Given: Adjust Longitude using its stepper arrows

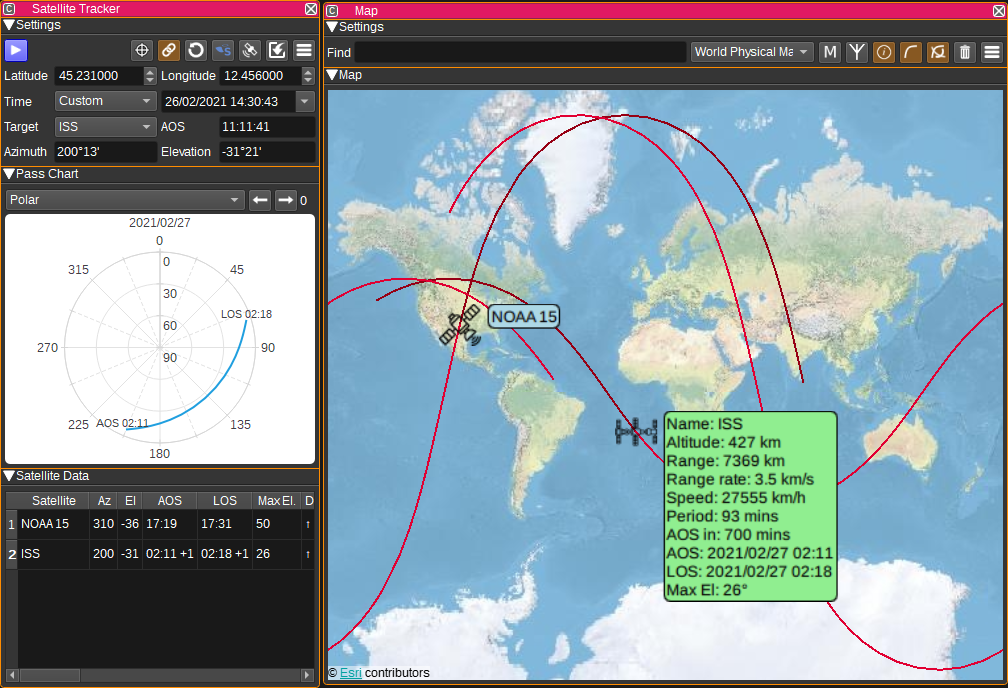Looking at the screenshot, I should (x=308, y=76).
